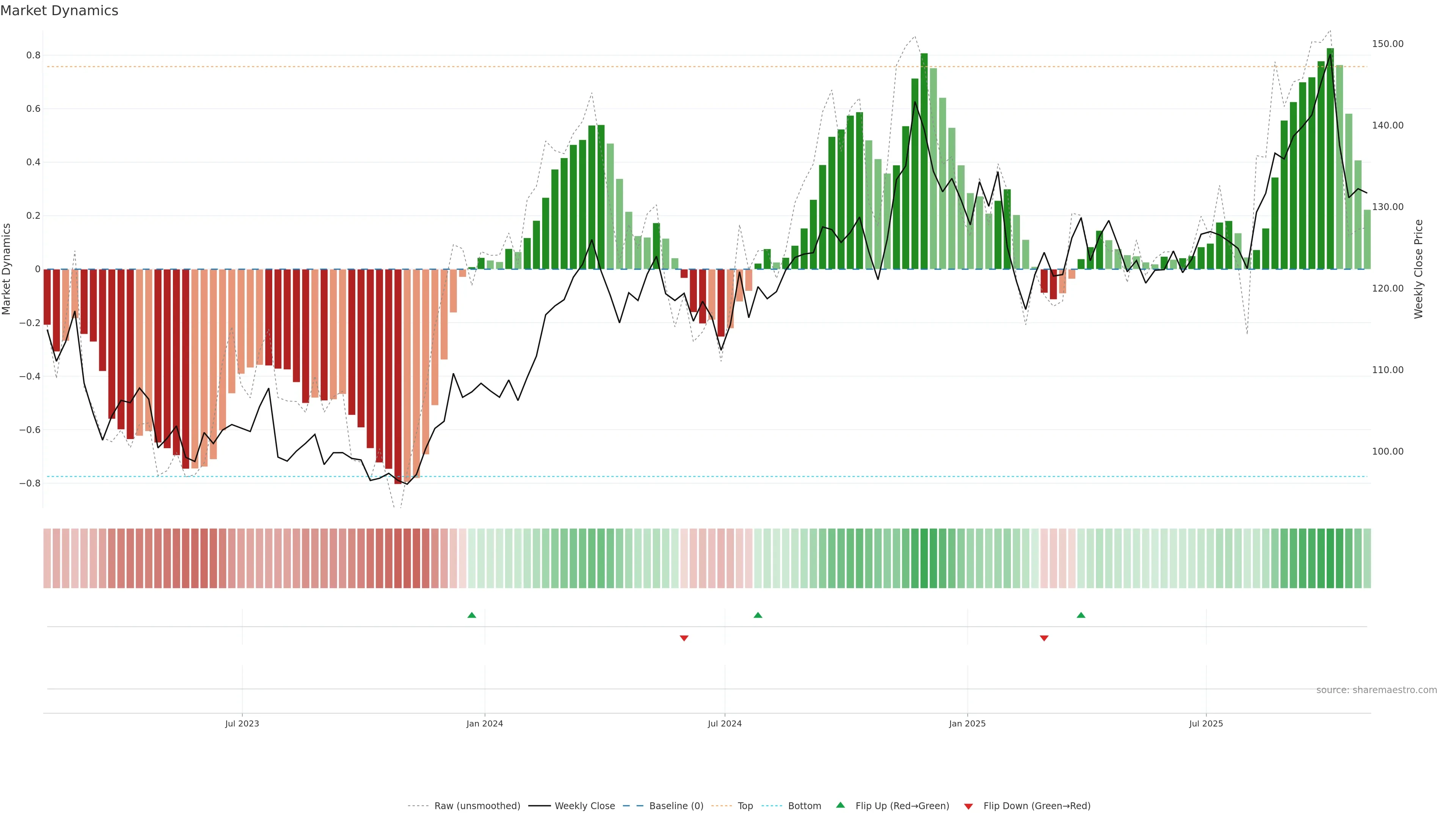
Task: Click the red Flip Down marker before Jul 2024
Action: 684,638
